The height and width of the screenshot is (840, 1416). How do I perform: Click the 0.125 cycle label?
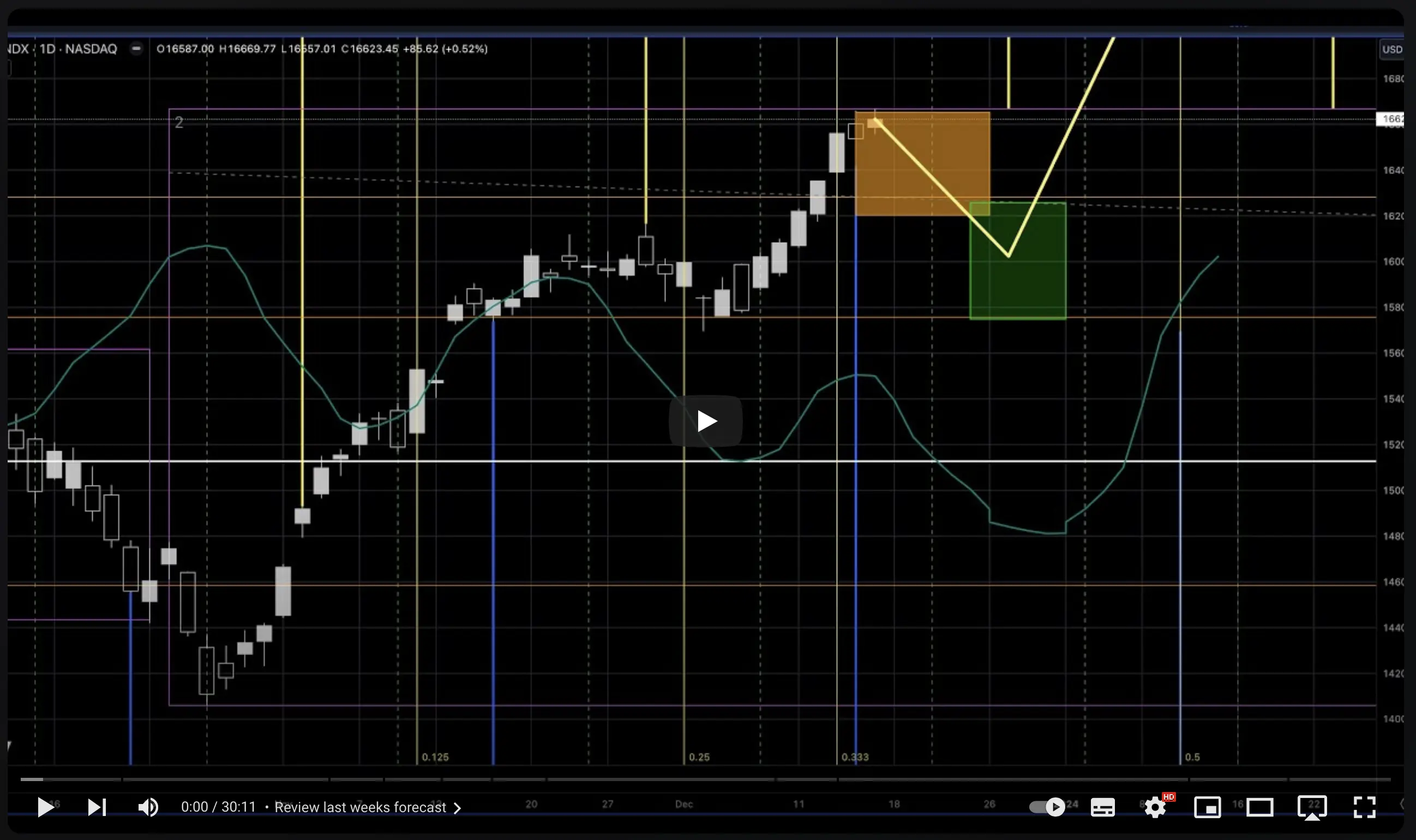click(x=435, y=757)
